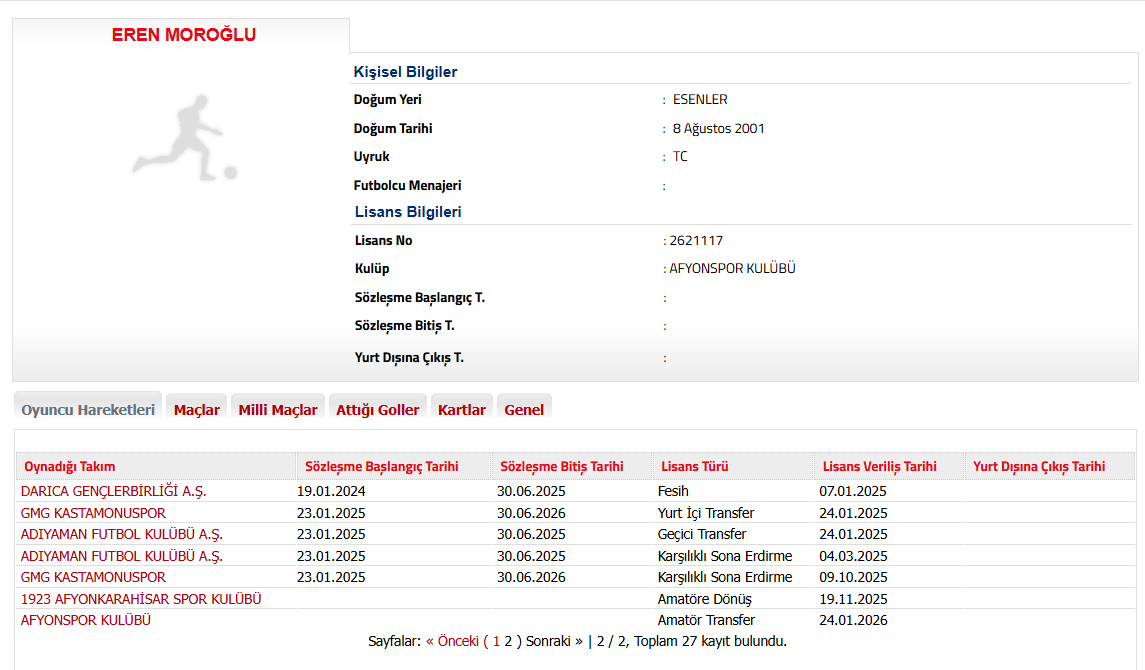Viewport: 1145px width, 670px height.
Task: Click the Sonraki » next page link
Action: [x=554, y=642]
